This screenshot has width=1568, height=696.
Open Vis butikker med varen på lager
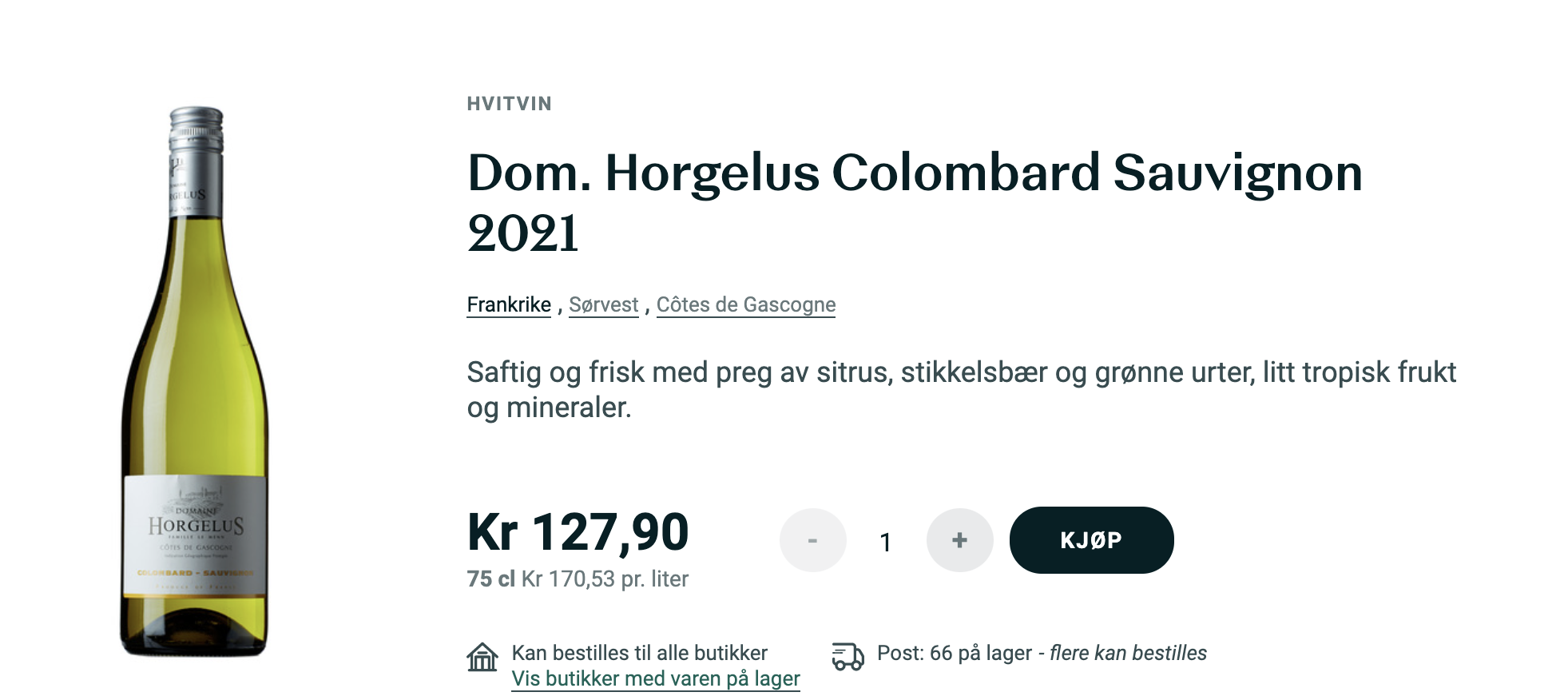(x=655, y=679)
